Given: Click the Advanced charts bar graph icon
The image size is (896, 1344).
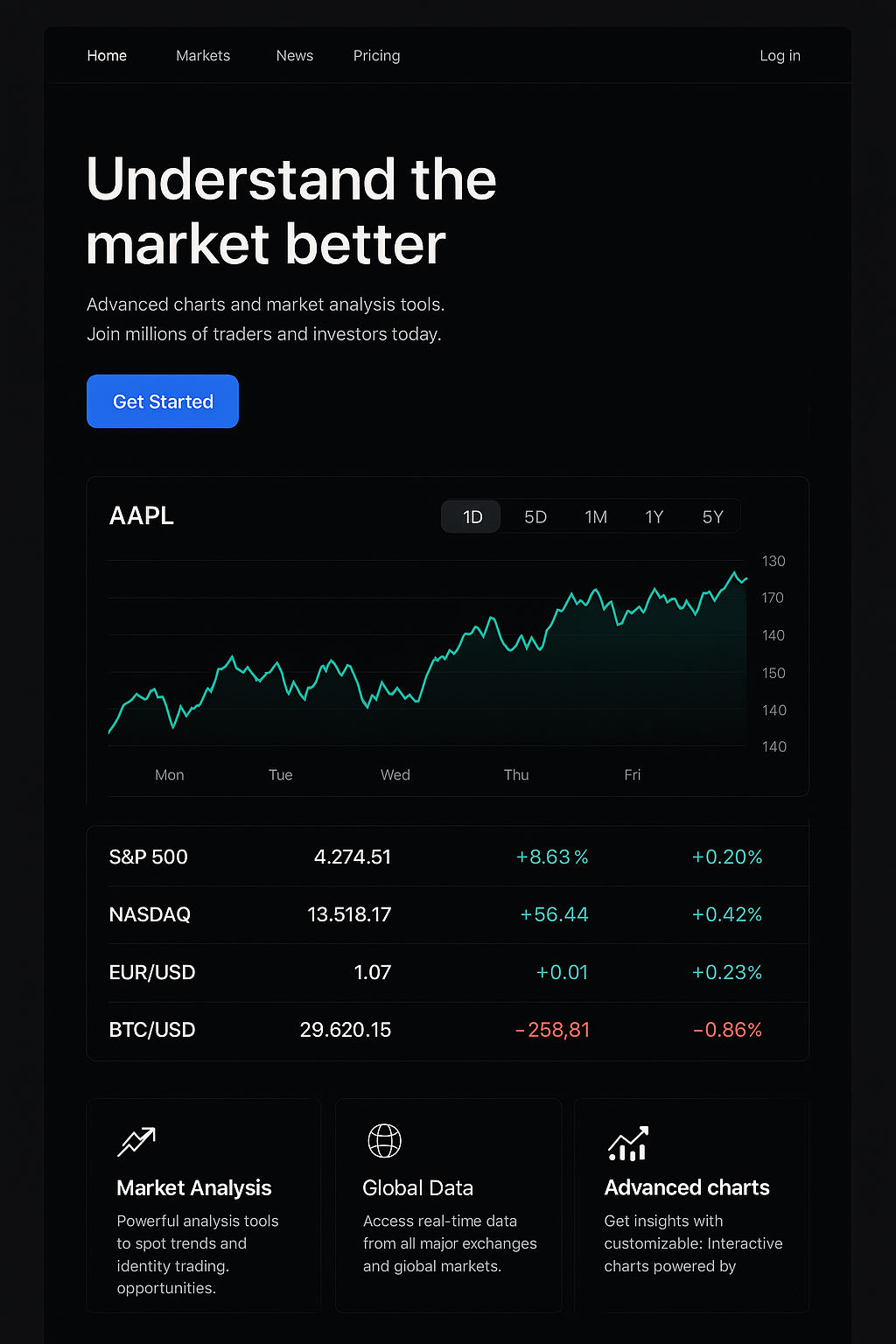Looking at the screenshot, I should pyautogui.click(x=628, y=1143).
